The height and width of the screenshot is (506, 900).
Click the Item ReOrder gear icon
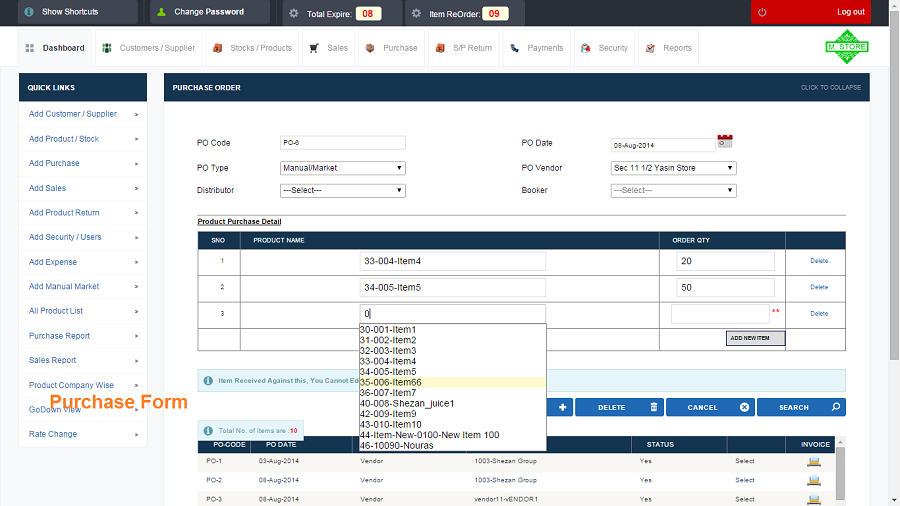point(416,13)
